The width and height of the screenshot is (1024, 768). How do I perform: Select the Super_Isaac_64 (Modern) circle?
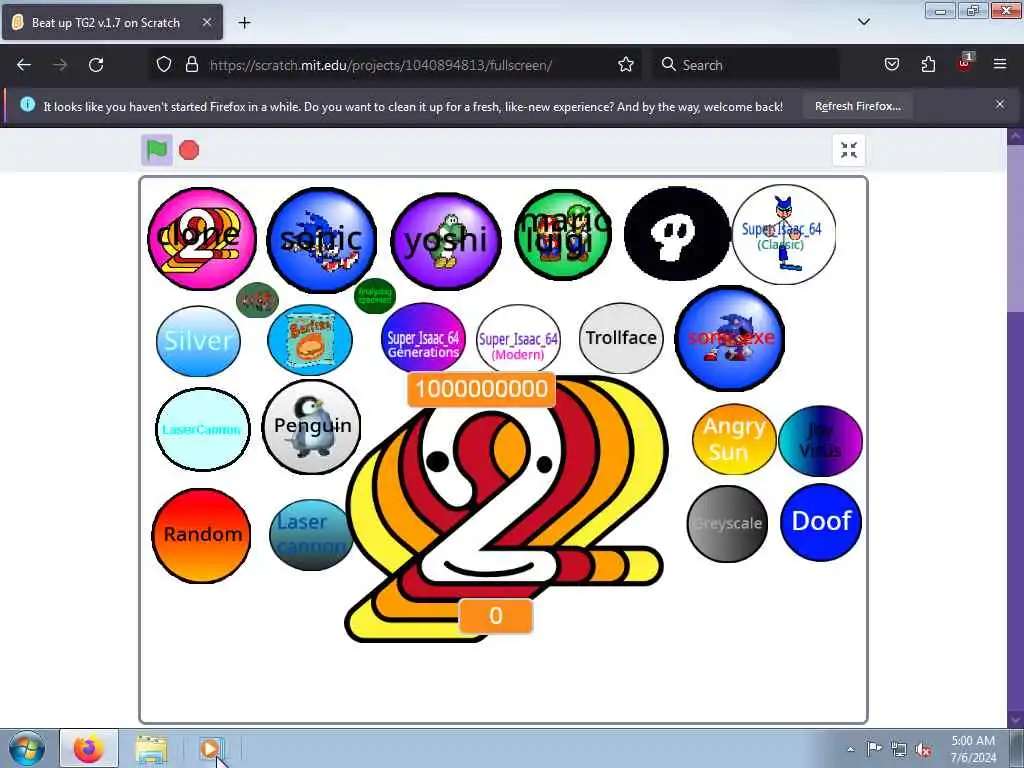(518, 340)
